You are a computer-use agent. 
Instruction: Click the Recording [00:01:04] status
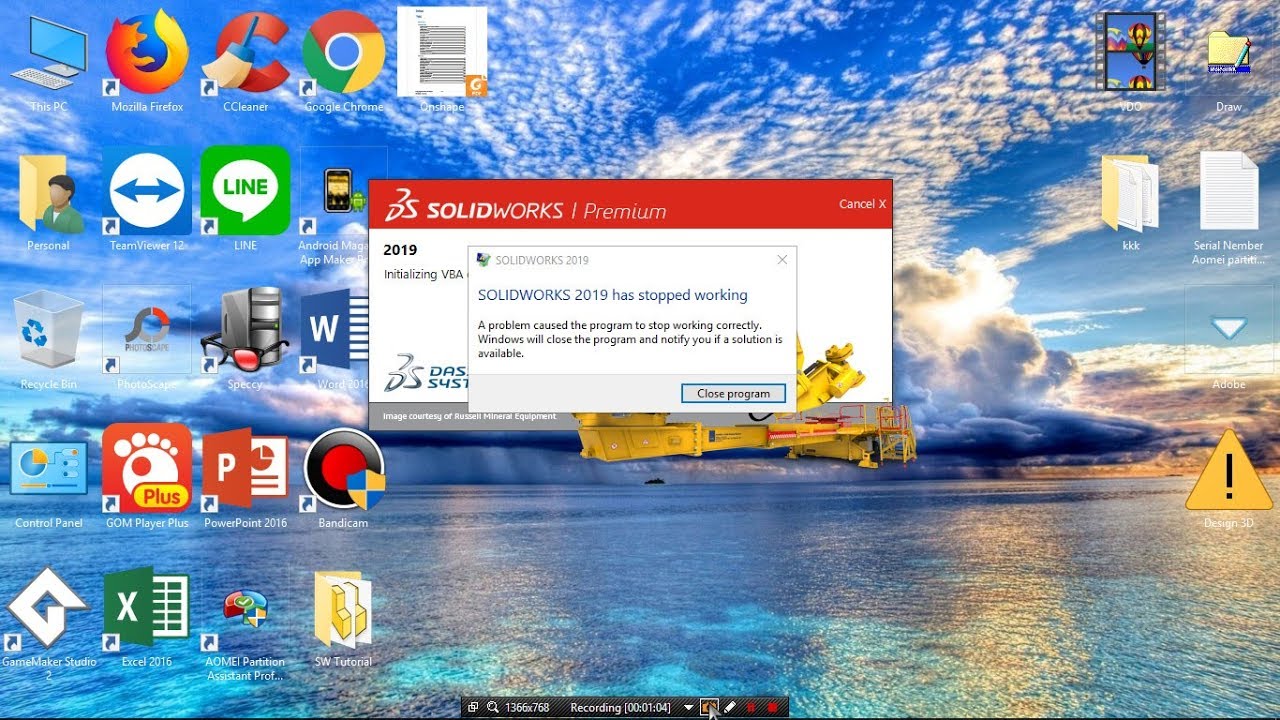[x=620, y=707]
